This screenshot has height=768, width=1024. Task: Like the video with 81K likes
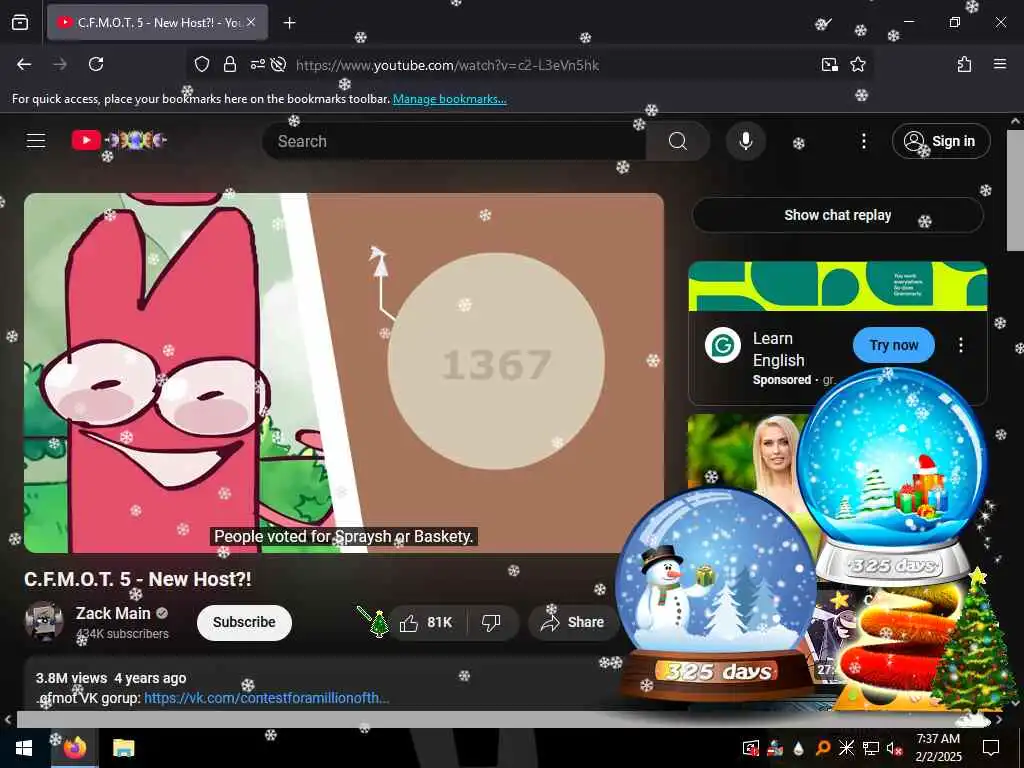coord(428,622)
